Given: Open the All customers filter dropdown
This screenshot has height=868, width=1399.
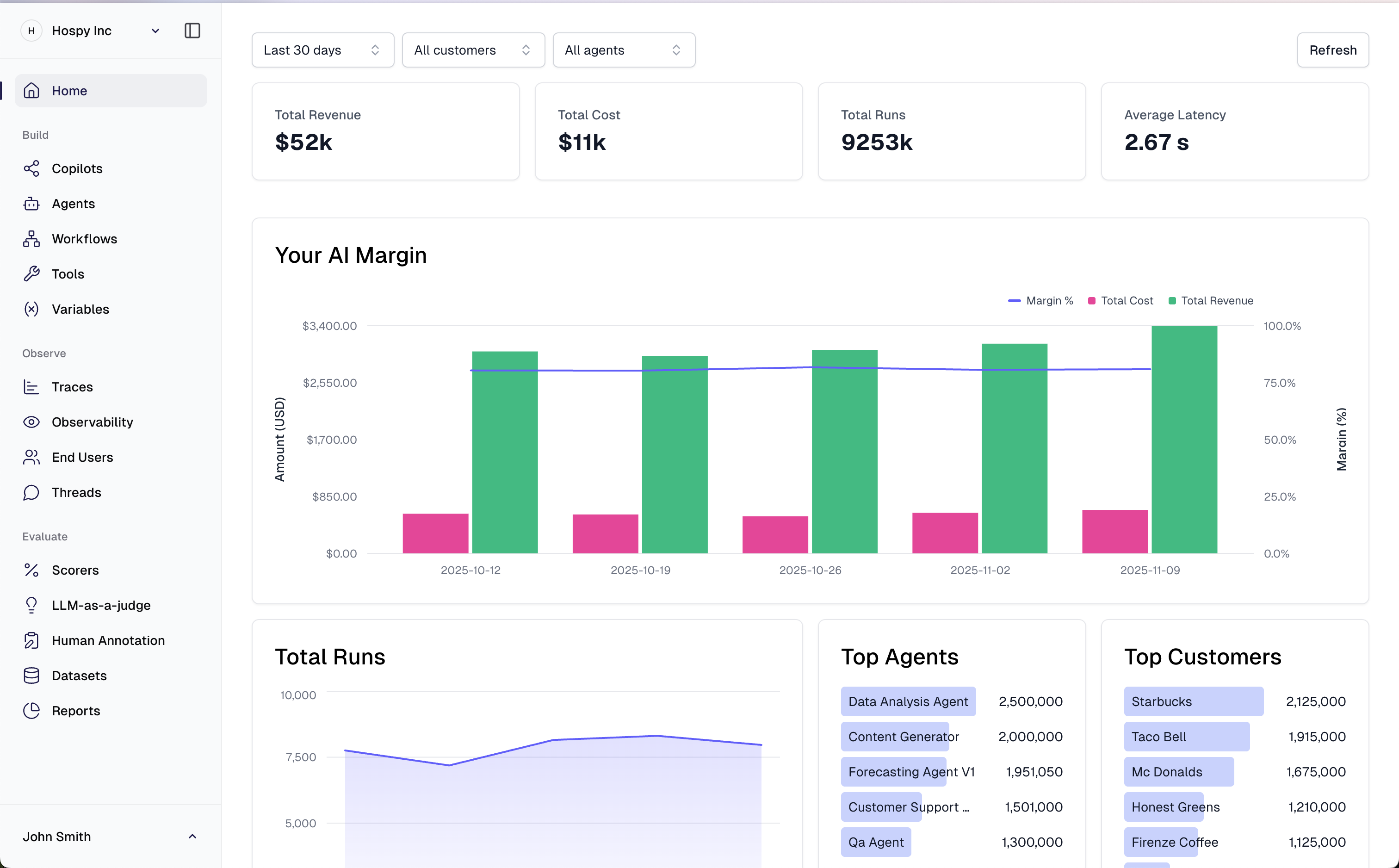Looking at the screenshot, I should point(473,50).
